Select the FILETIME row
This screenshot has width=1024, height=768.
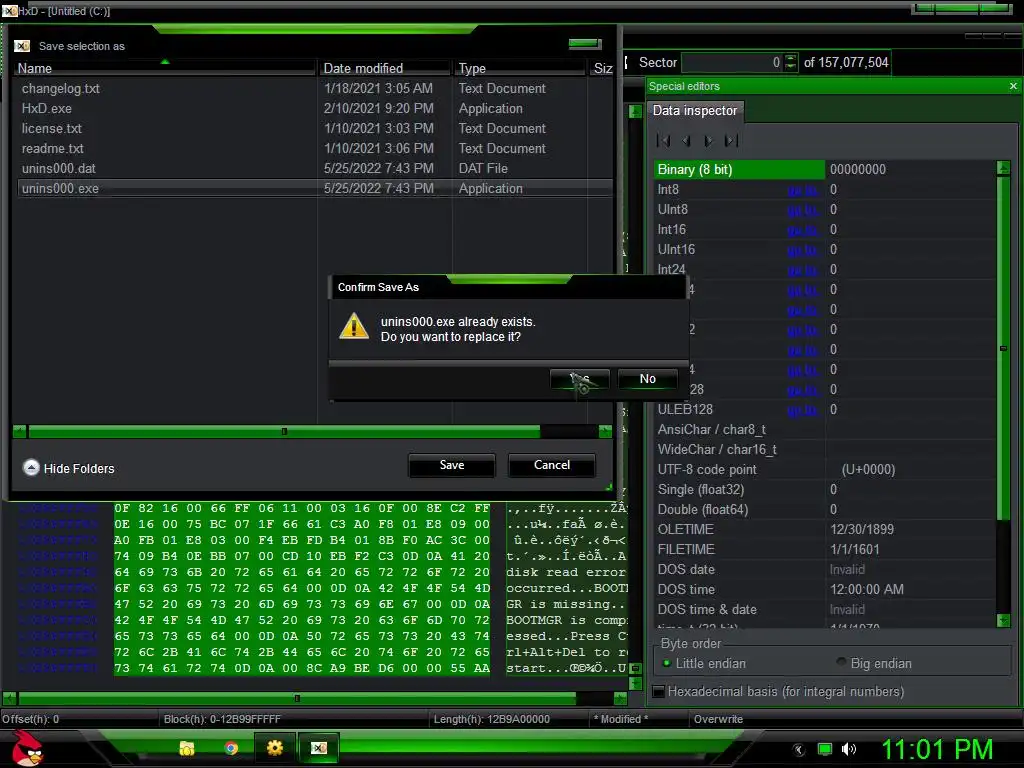click(x=825, y=549)
